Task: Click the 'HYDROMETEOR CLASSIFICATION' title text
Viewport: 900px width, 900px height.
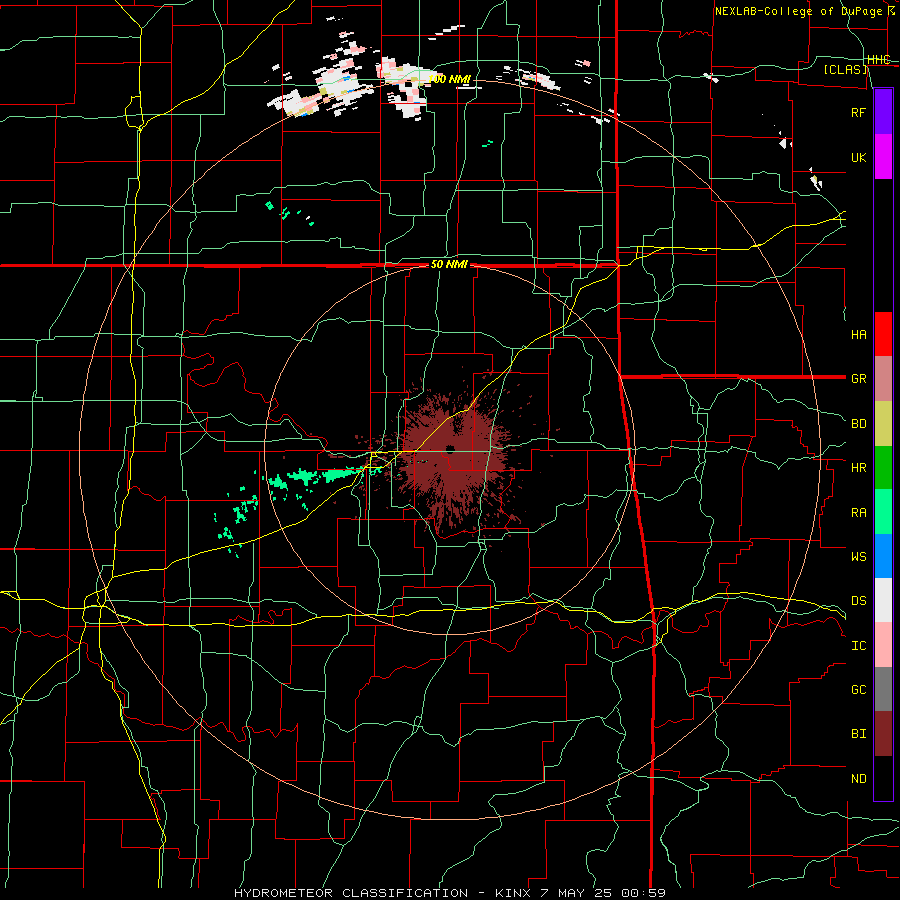Action: 351,893
